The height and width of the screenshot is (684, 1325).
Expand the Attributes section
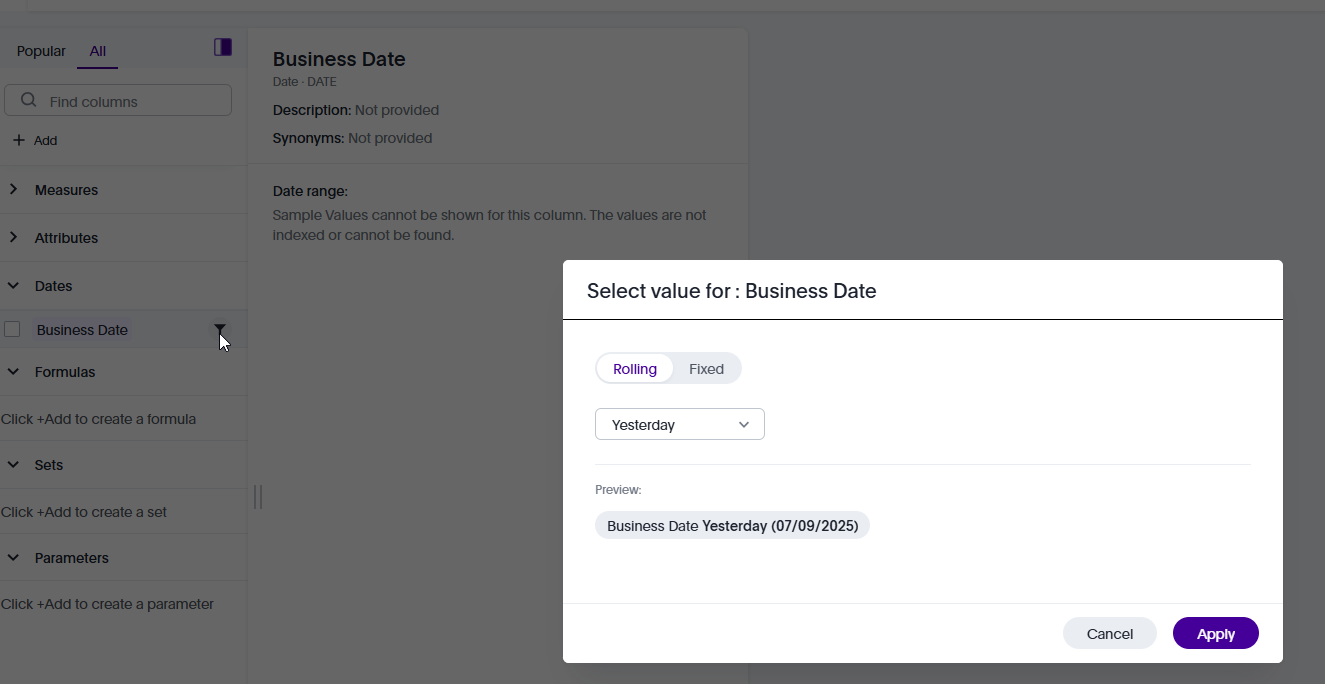click(x=13, y=237)
